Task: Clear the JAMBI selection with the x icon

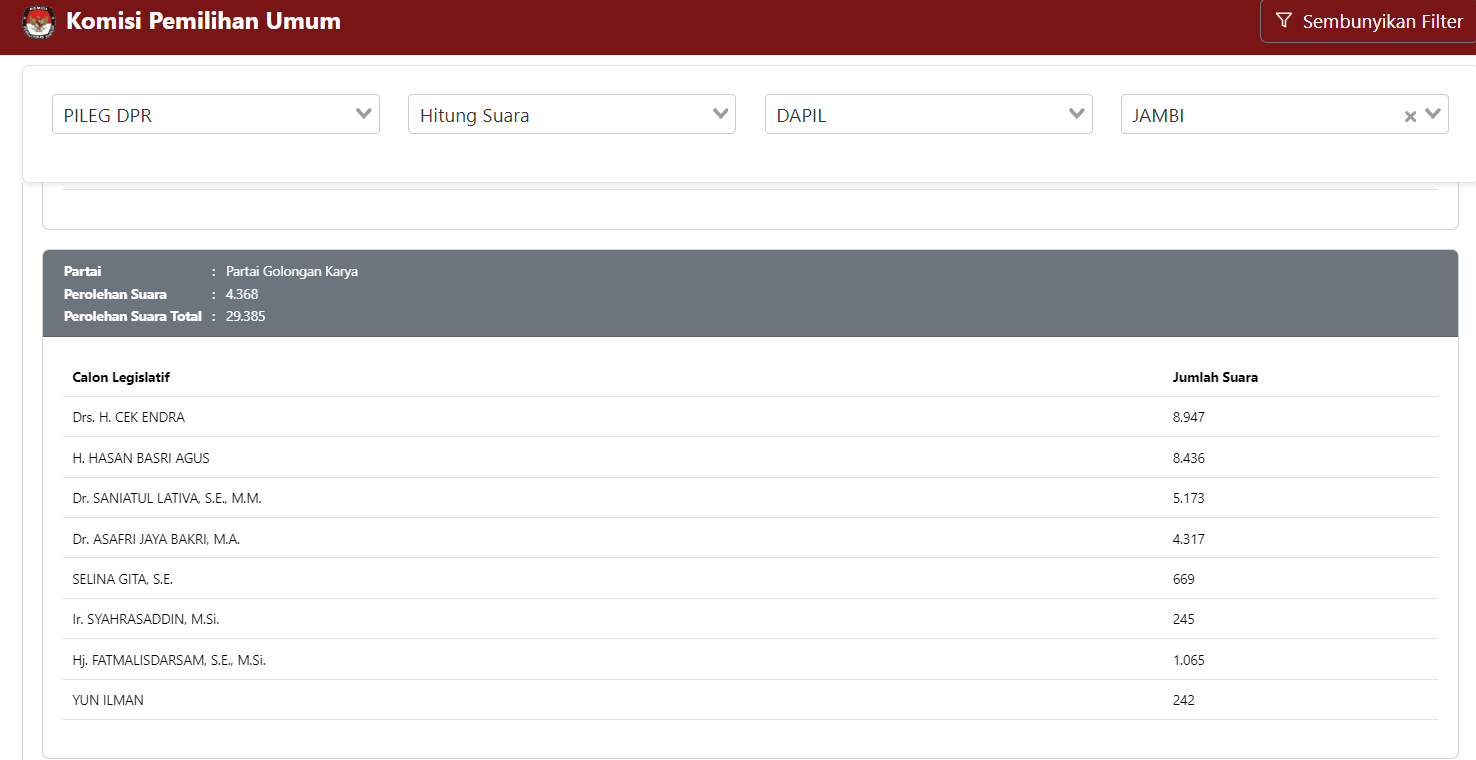Action: point(1410,116)
